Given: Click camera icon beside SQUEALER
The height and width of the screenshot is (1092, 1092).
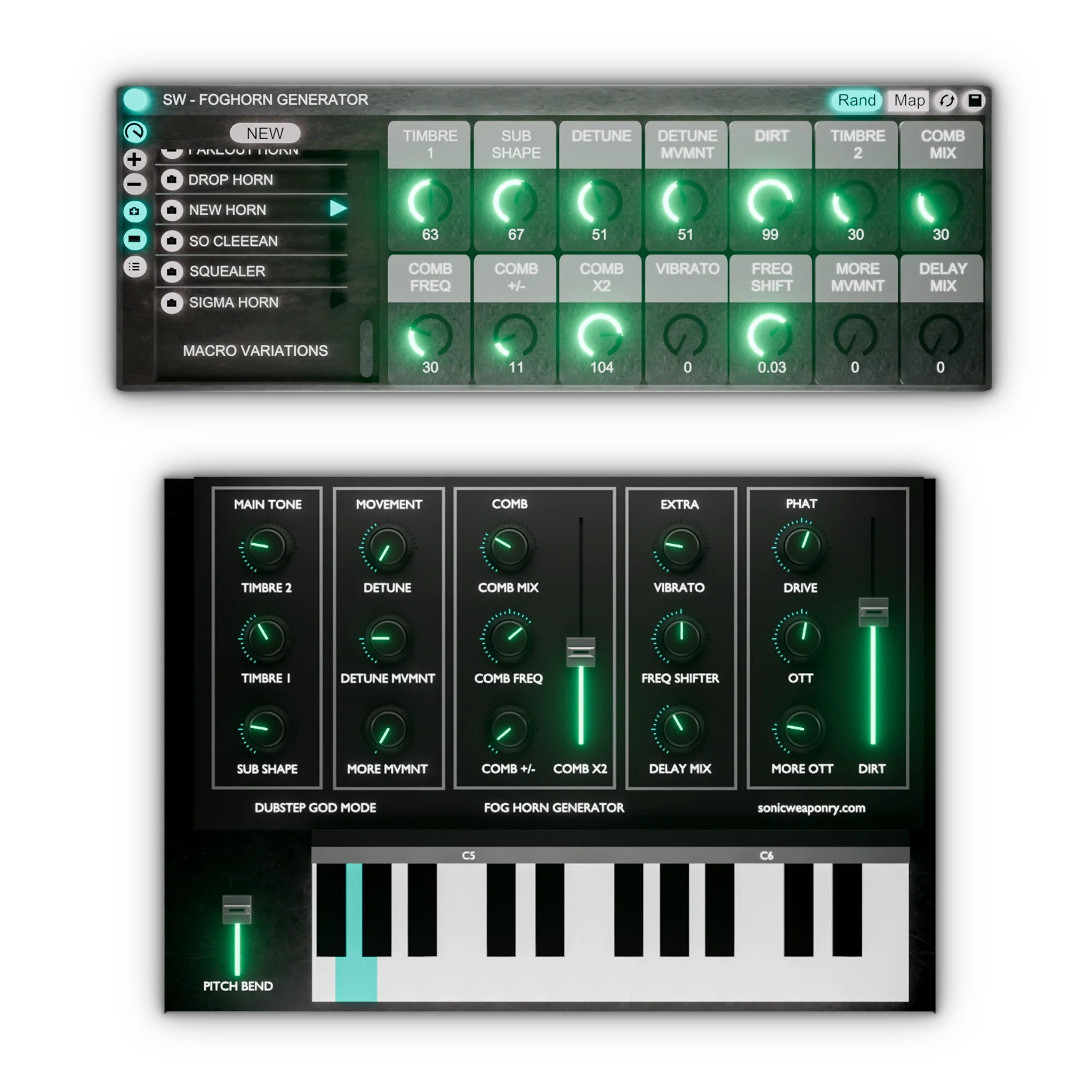Looking at the screenshot, I should point(172,272).
